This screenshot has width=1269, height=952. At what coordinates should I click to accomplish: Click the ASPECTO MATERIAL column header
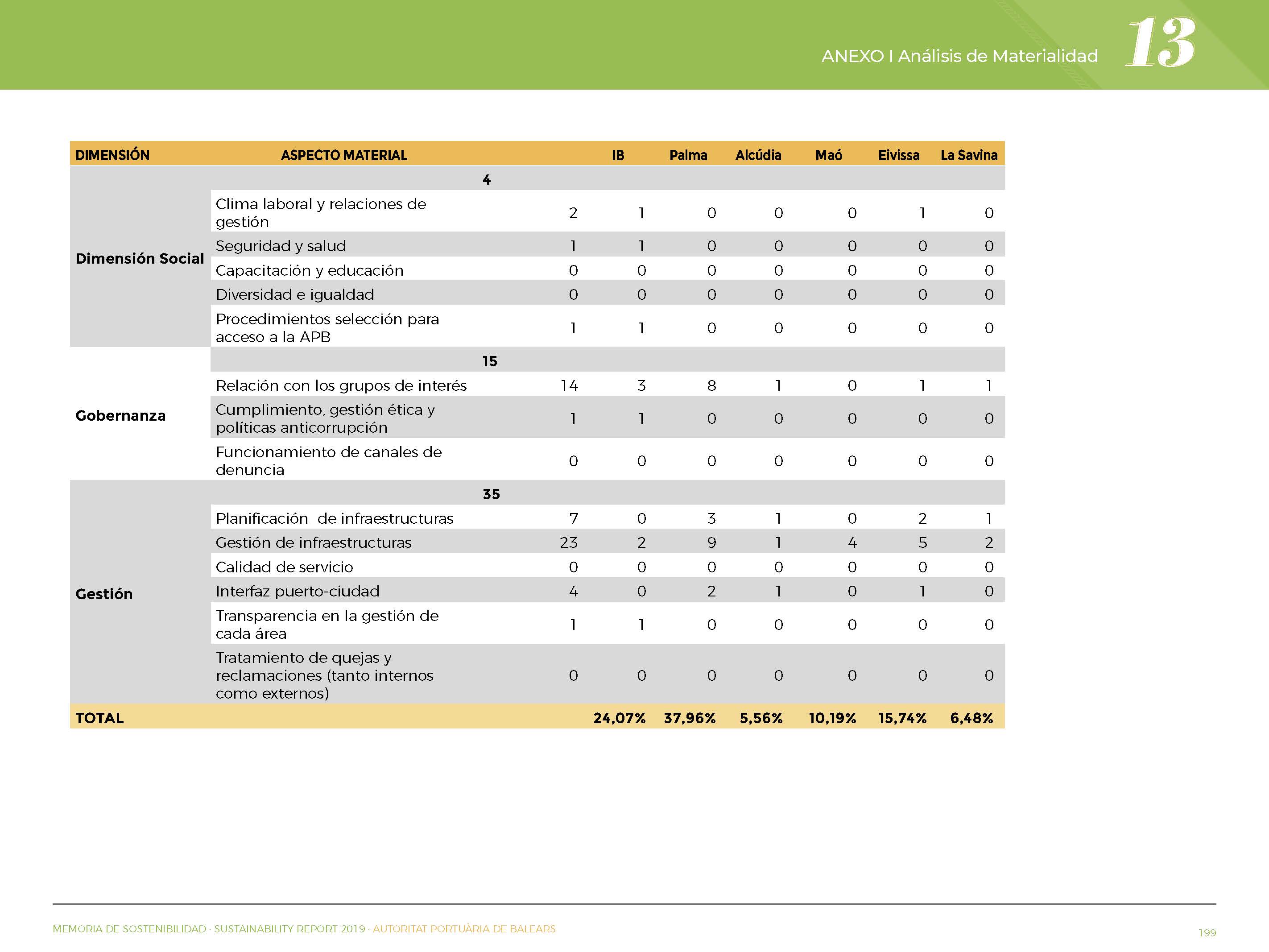point(343,155)
